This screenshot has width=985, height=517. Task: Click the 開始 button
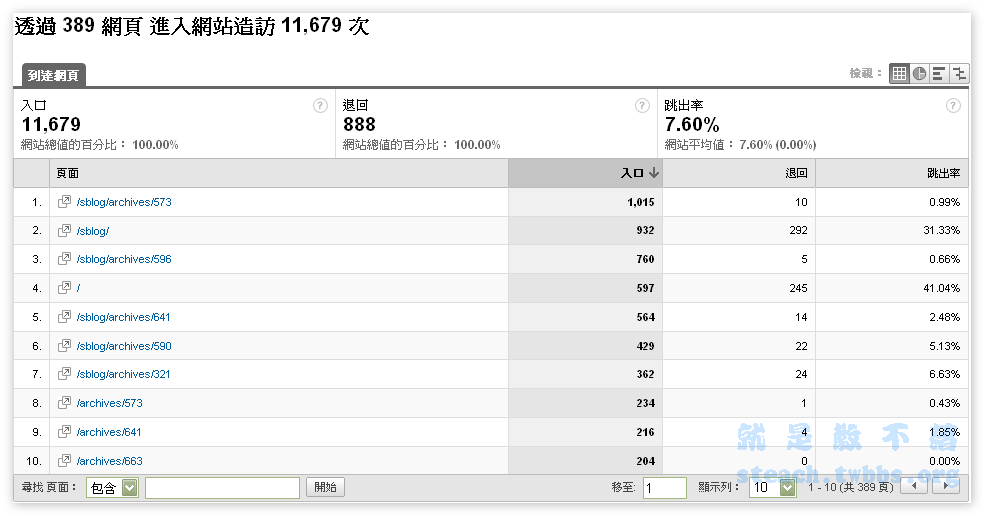click(x=326, y=488)
